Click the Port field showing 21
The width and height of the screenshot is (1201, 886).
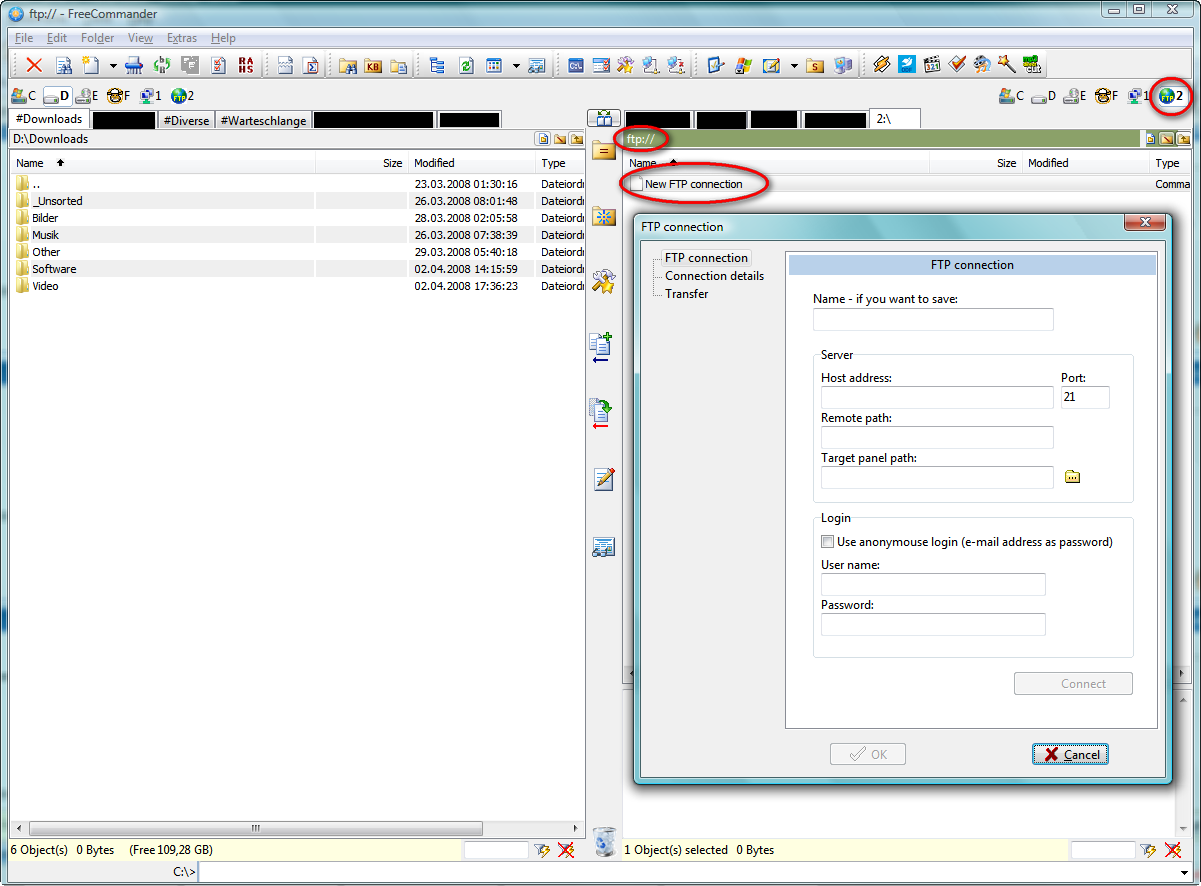(1085, 397)
